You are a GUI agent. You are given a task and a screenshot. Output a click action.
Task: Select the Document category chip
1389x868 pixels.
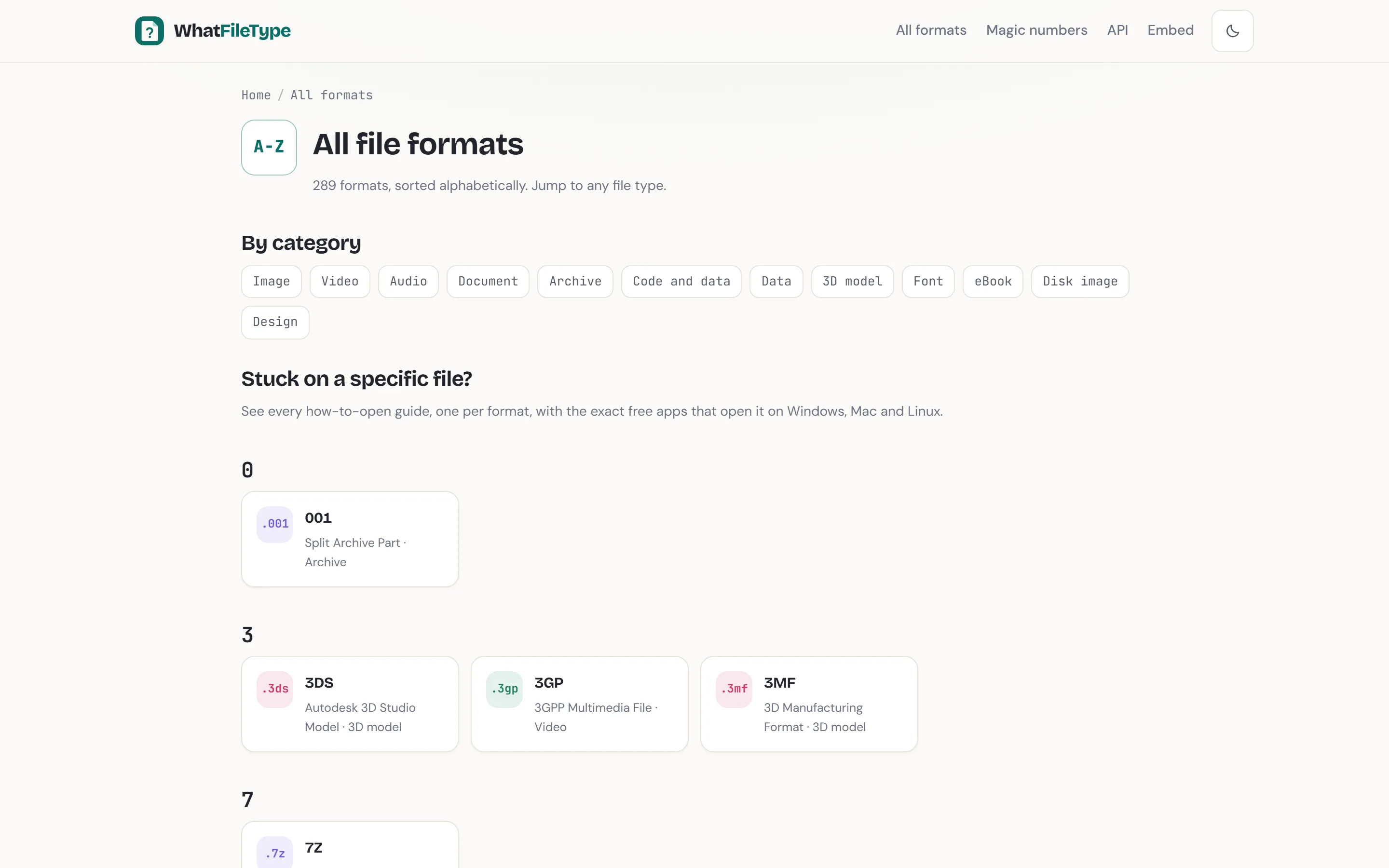pyautogui.click(x=488, y=281)
